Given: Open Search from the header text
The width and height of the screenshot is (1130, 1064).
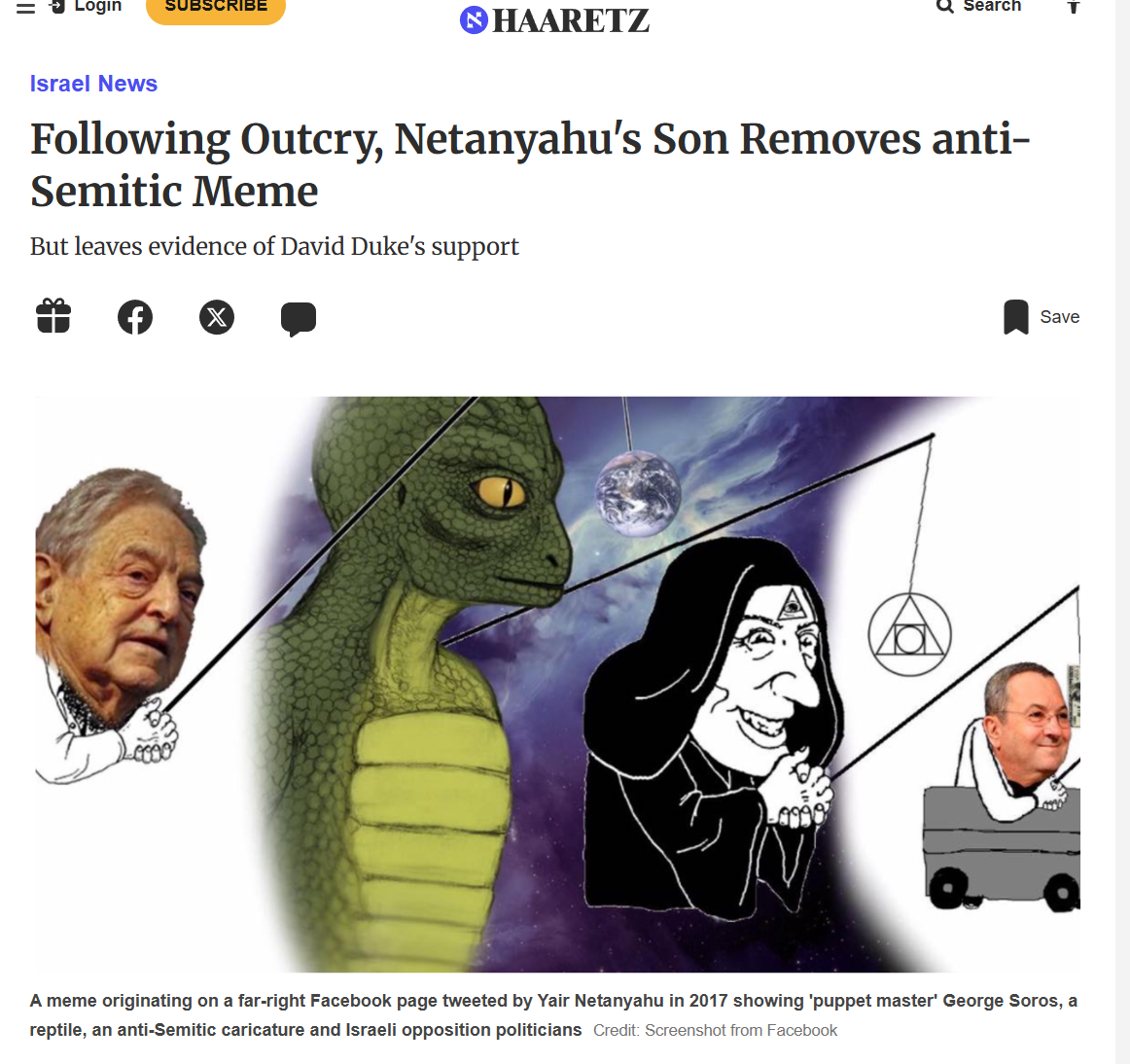Looking at the screenshot, I should 992,7.
